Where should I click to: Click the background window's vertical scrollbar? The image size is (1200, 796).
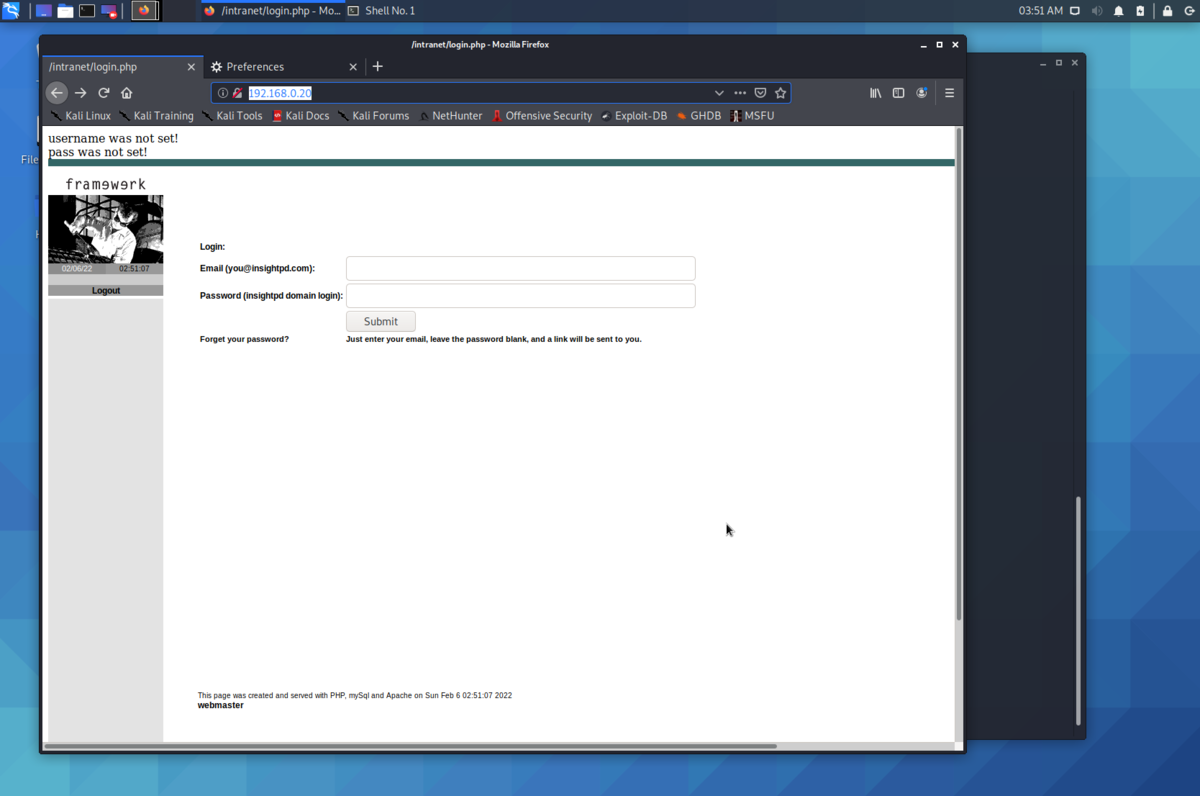[x=1078, y=610]
